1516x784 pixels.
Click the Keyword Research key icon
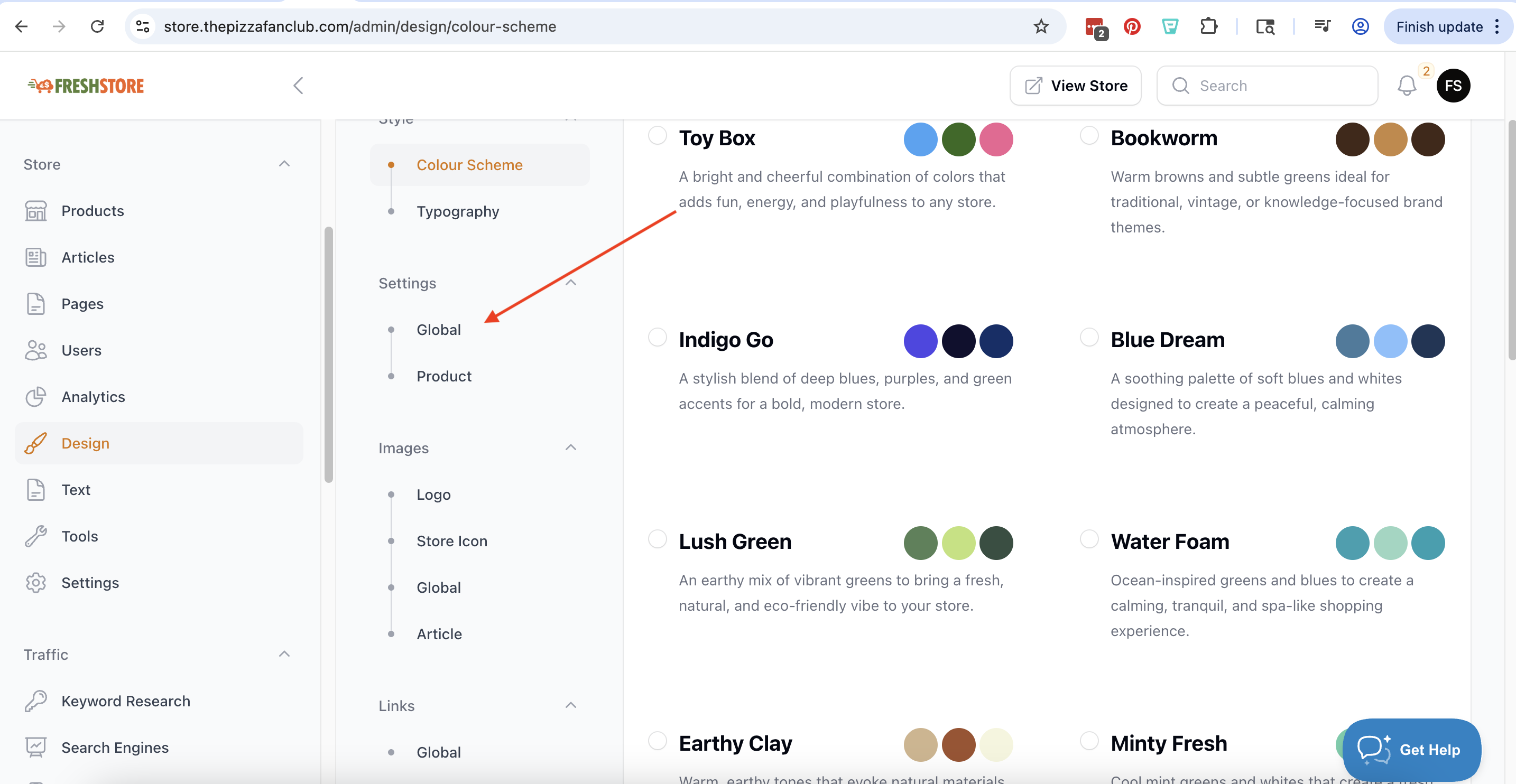pos(35,701)
